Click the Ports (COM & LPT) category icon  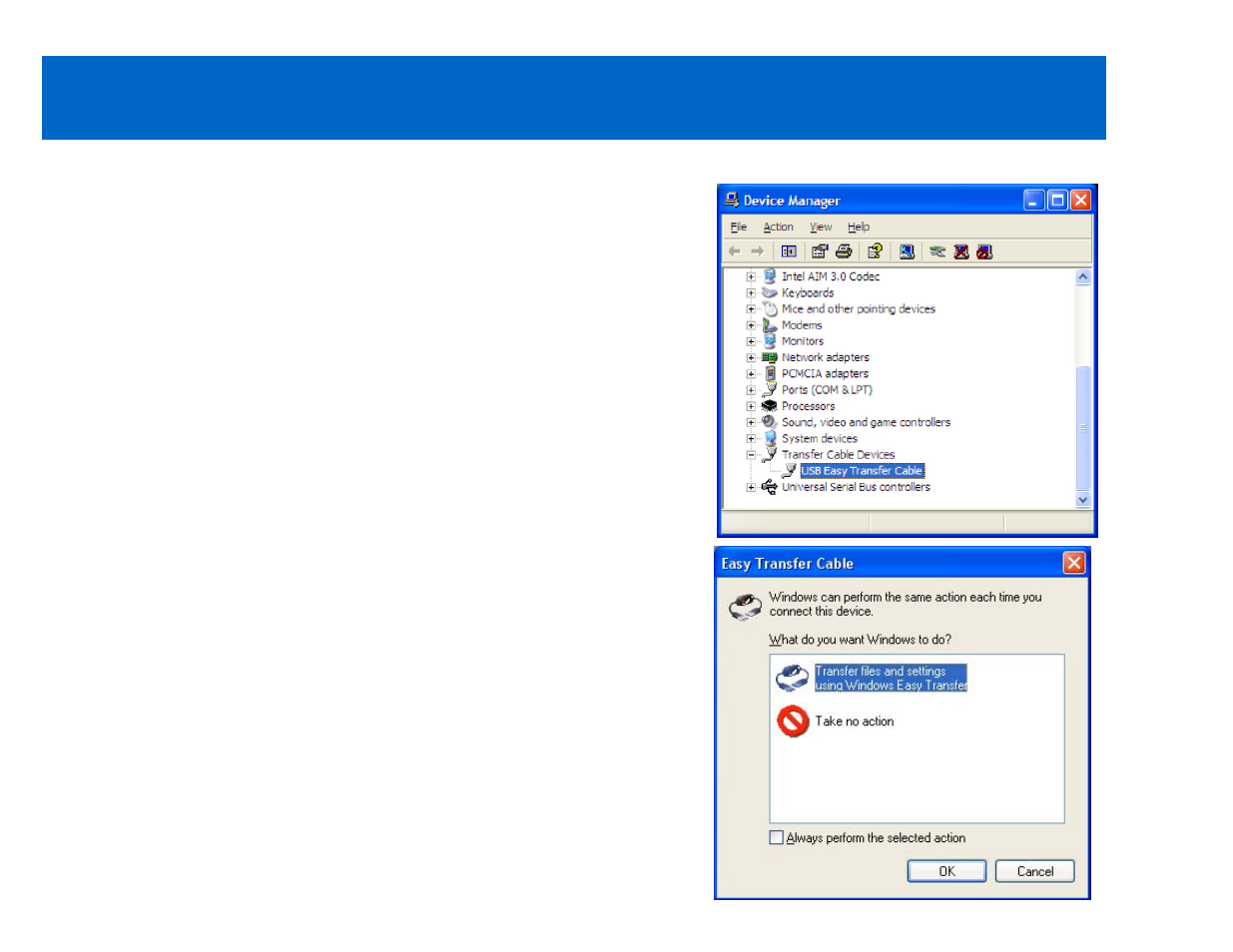(770, 389)
